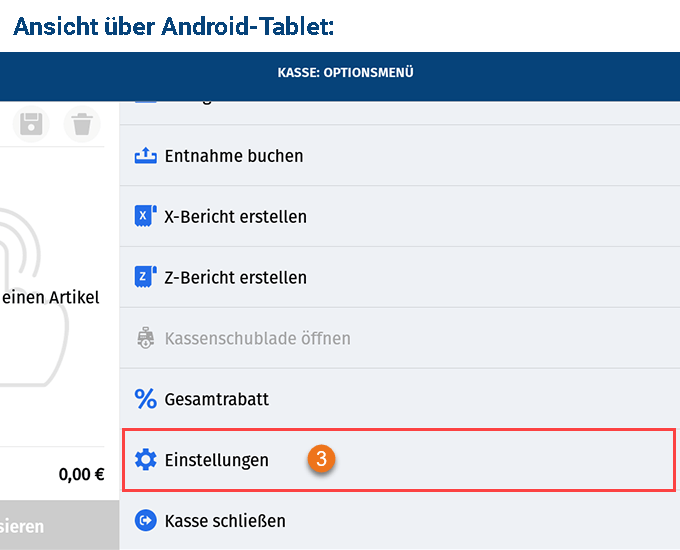Screen dimensions: 680x550
Task: Click the save (floppy disk) icon
Action: (31, 124)
